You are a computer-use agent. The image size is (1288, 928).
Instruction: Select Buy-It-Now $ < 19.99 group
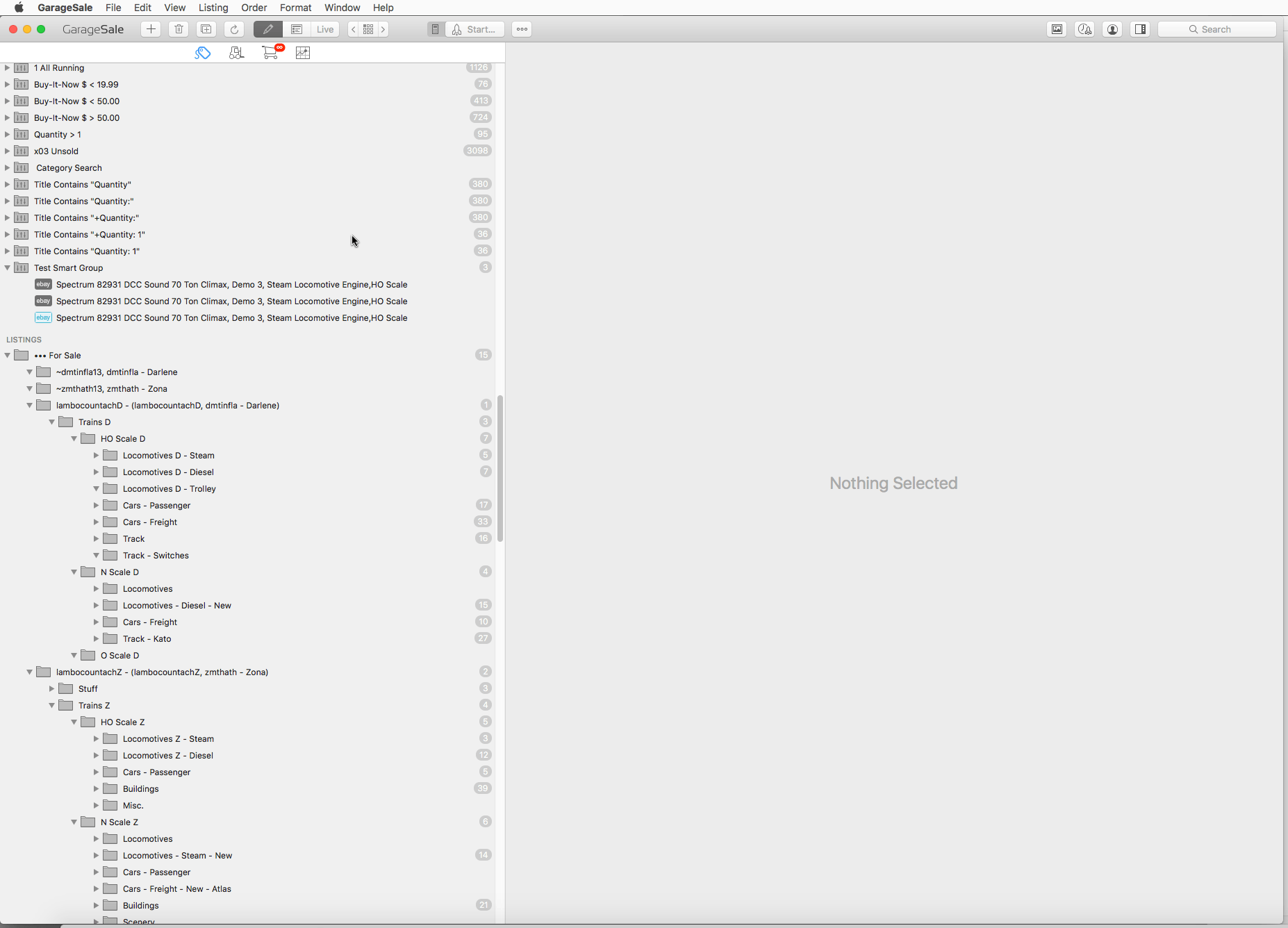[247, 84]
